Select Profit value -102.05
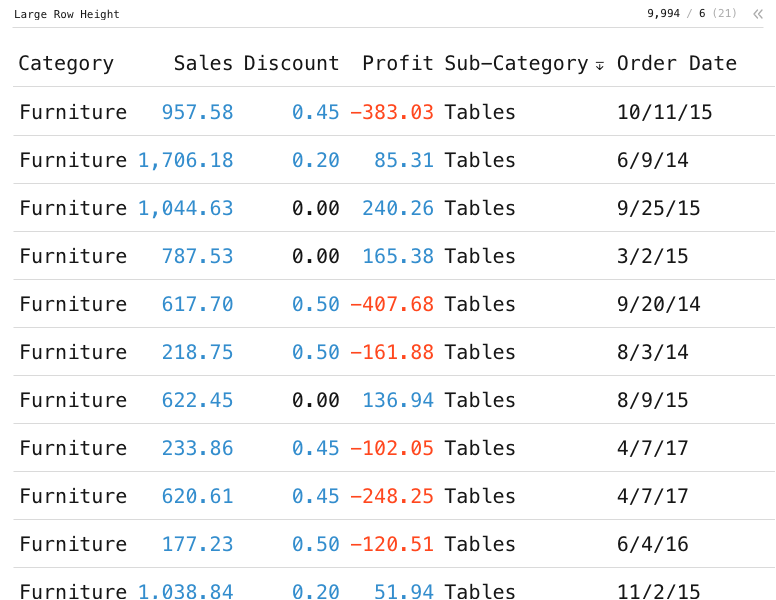This screenshot has height=600, width=776. [392, 448]
